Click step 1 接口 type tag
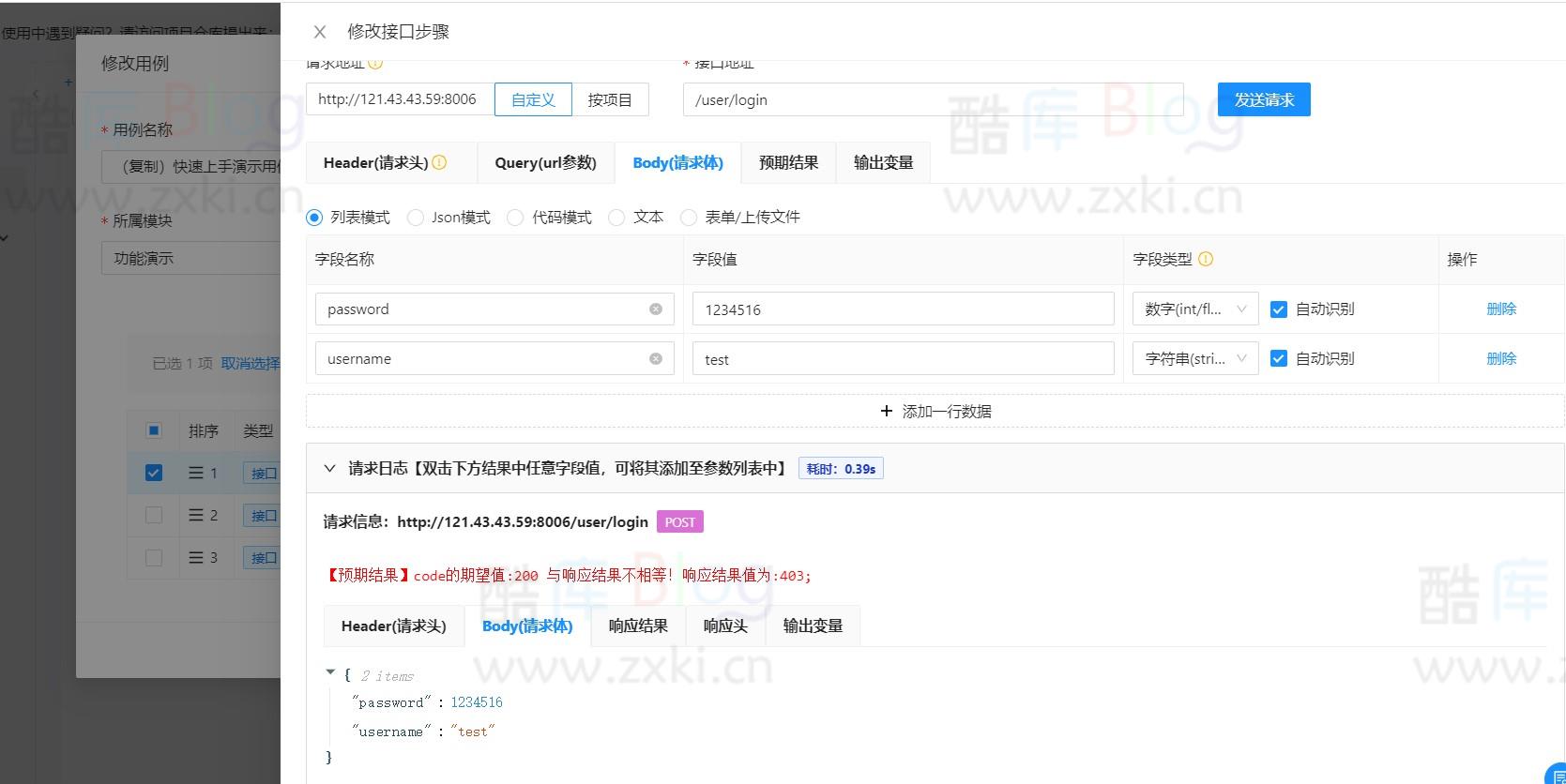 click(x=264, y=474)
